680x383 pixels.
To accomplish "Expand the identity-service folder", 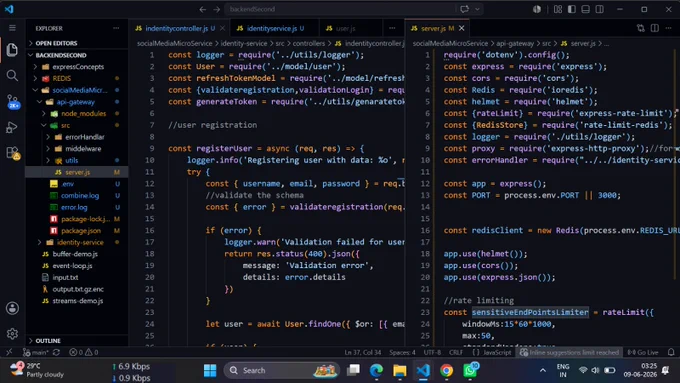I will [80, 242].
